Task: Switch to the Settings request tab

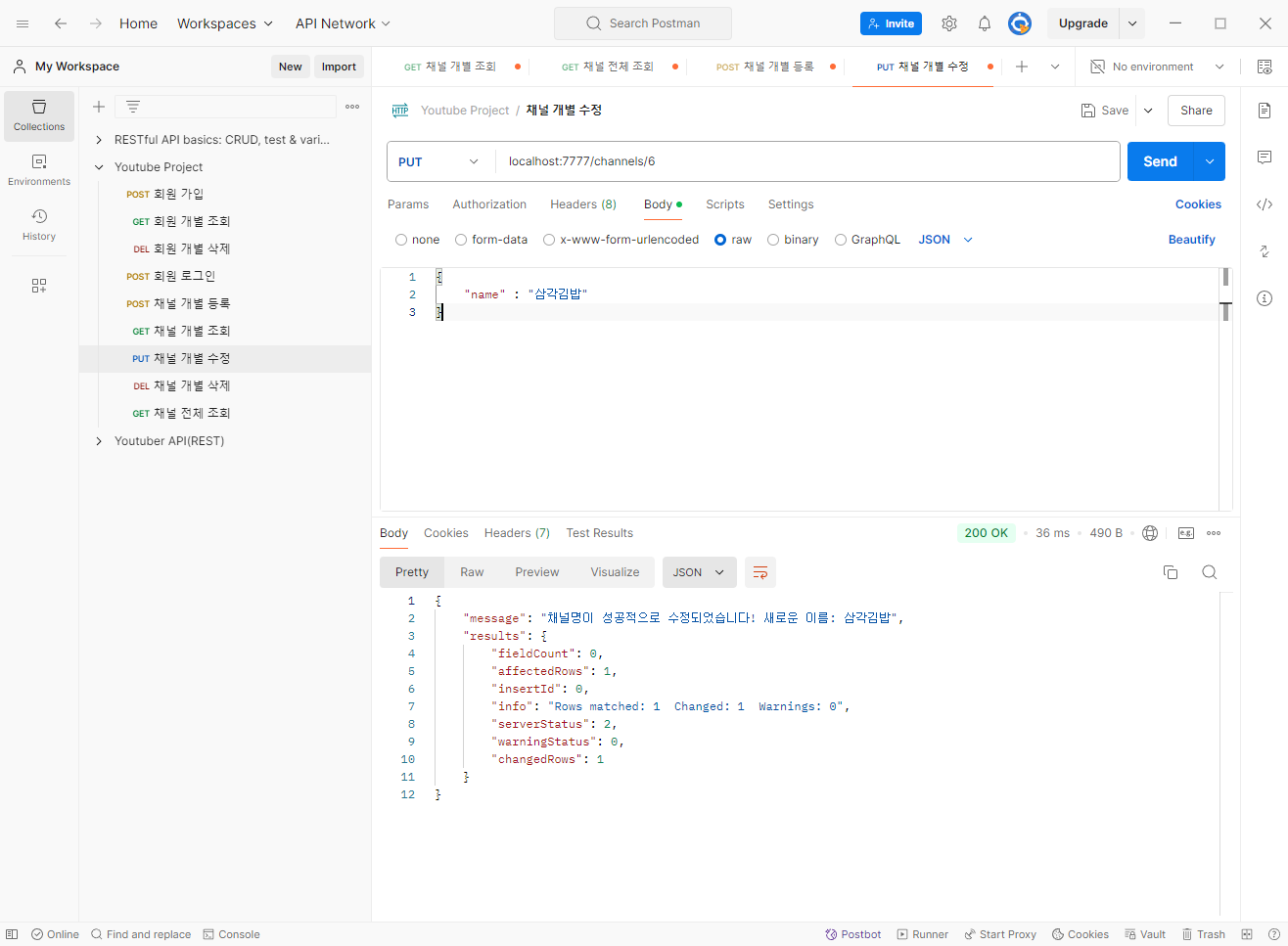Action: (x=791, y=204)
